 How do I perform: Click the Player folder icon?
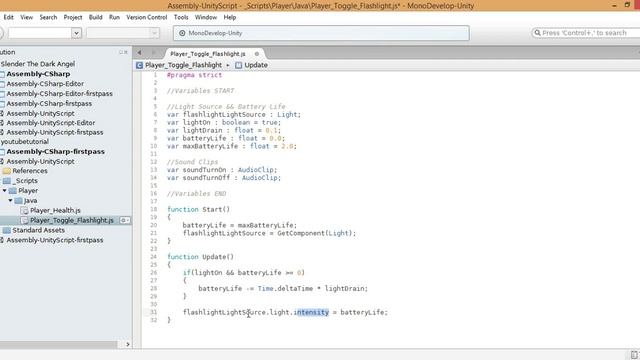pyautogui.click(x=13, y=191)
